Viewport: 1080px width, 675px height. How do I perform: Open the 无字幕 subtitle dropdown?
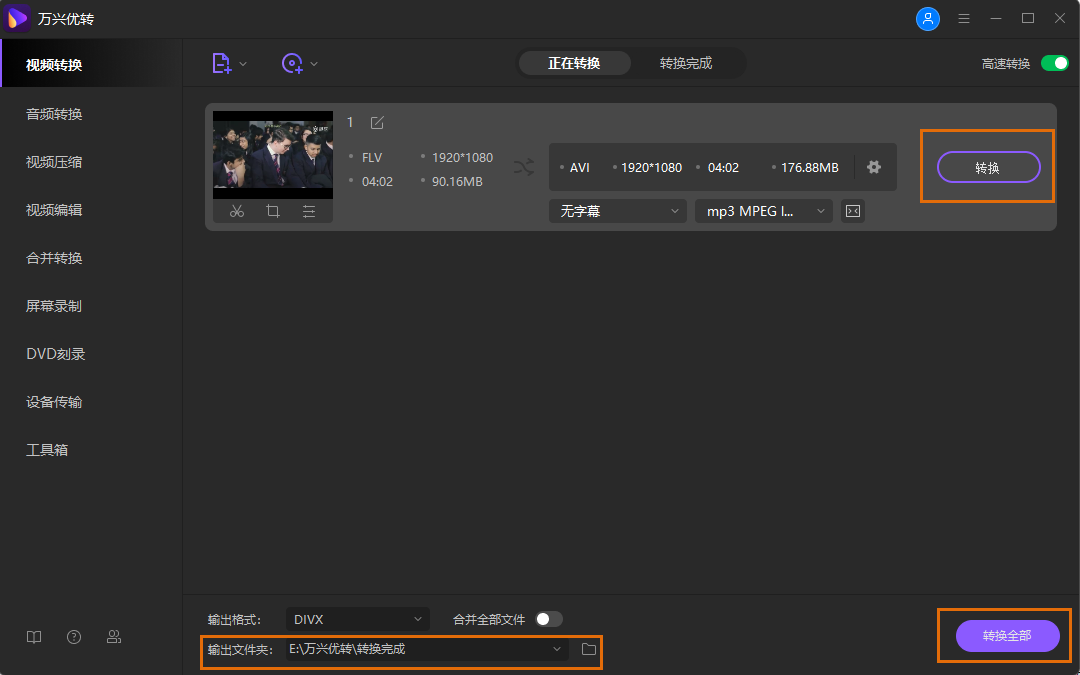(x=618, y=211)
